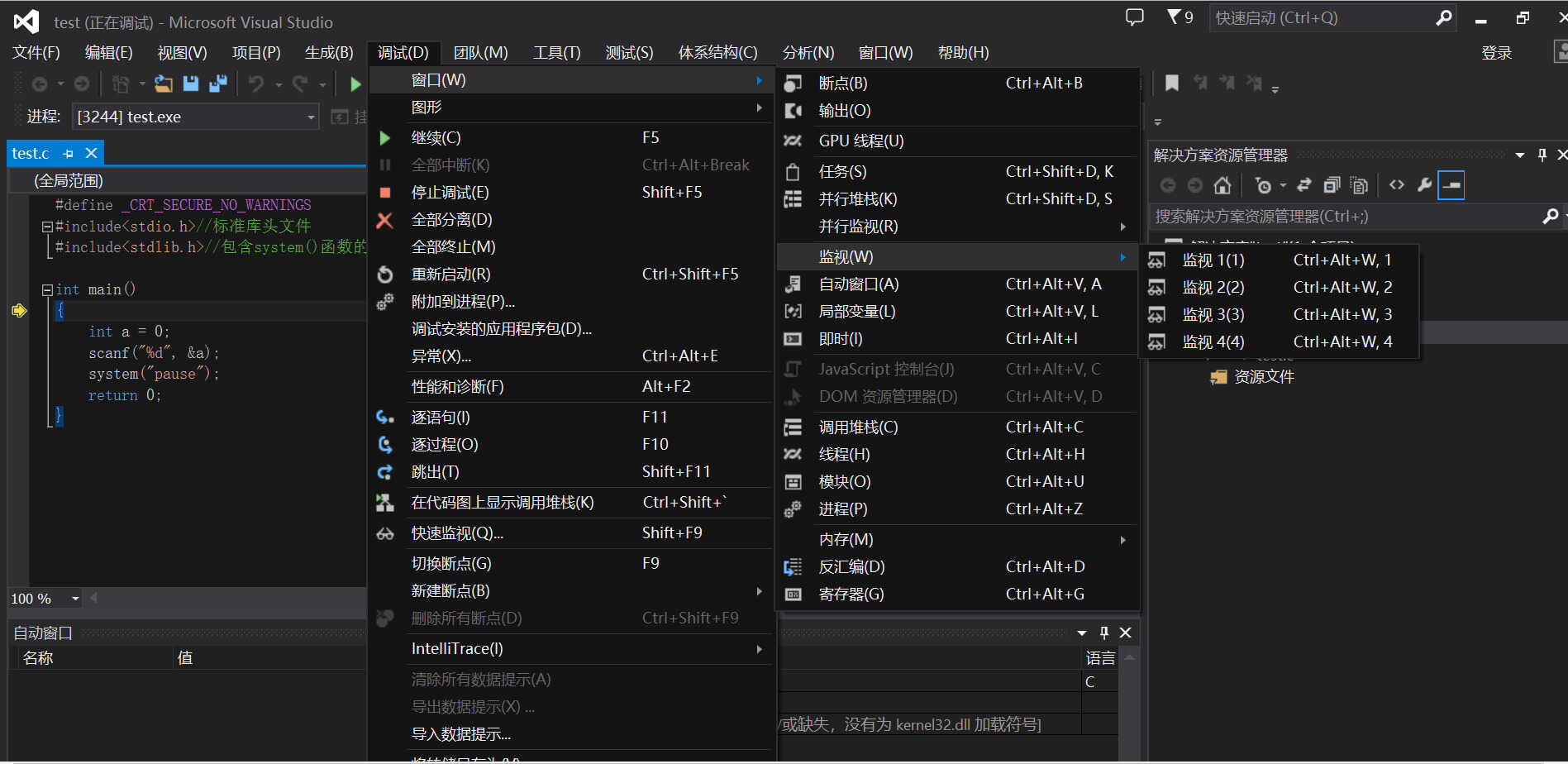Open the Solution Explorer window options dropdown arrow

click(1519, 155)
